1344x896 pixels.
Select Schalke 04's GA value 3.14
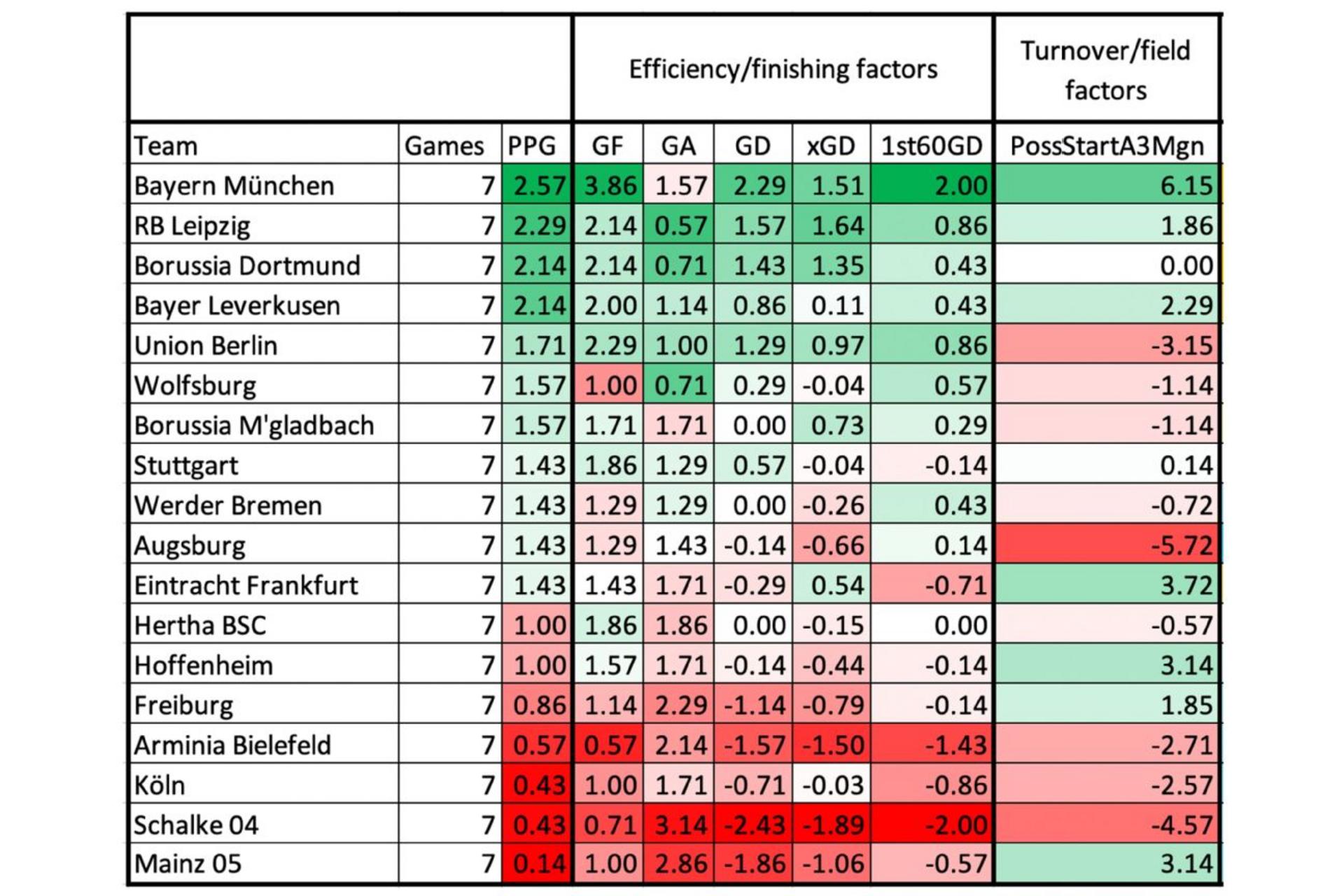[x=680, y=825]
